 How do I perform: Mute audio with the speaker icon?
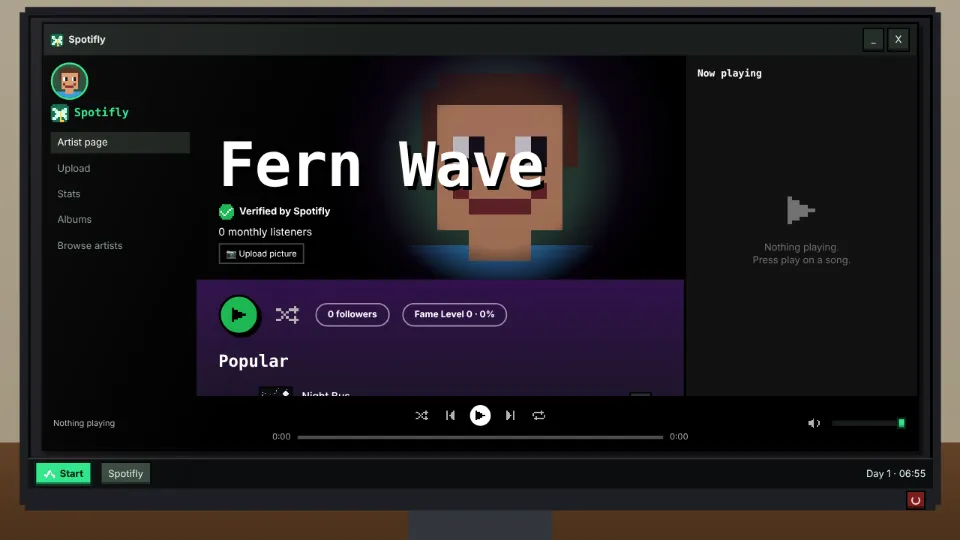tap(814, 423)
